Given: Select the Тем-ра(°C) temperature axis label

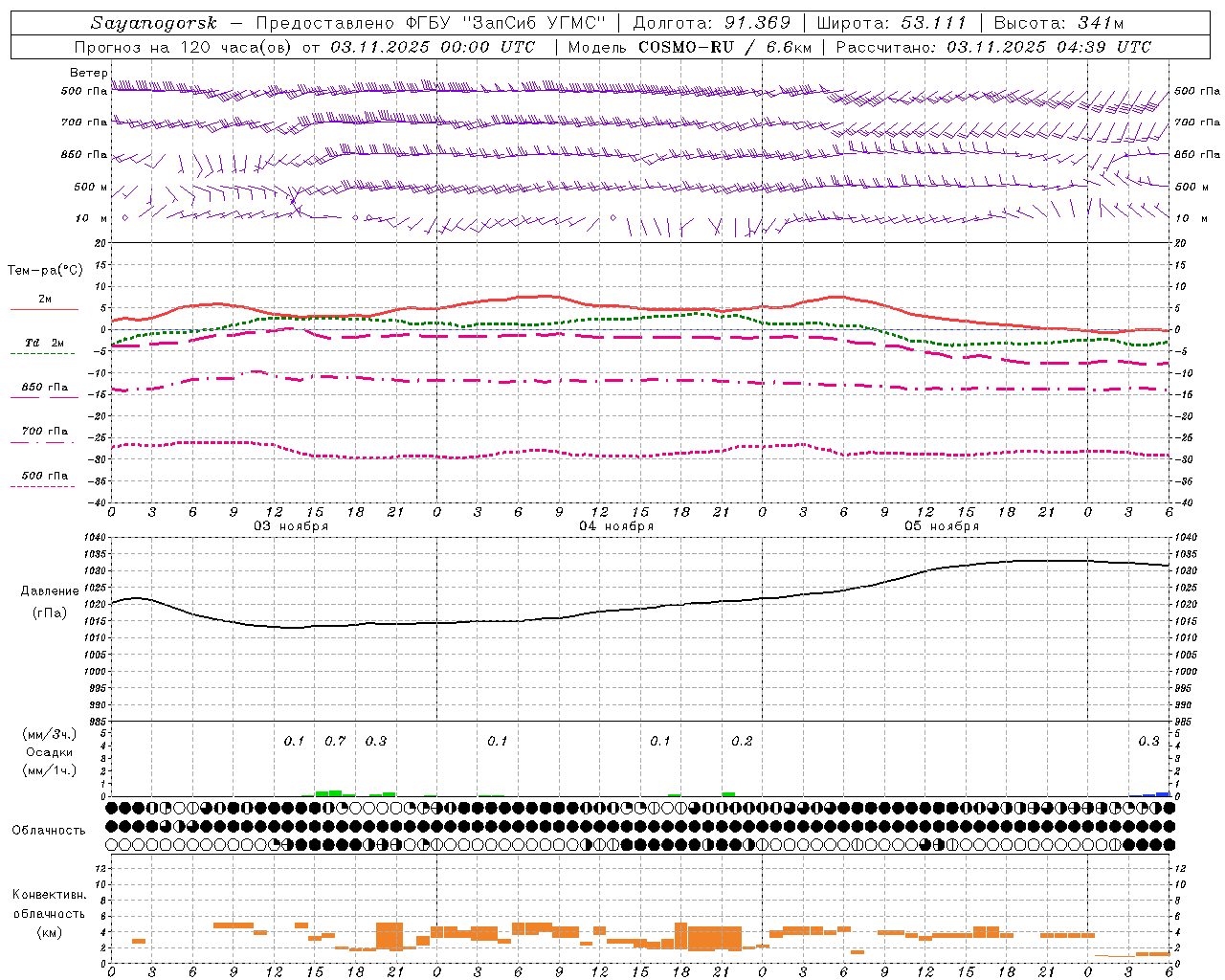Looking at the screenshot, I should [45, 271].
